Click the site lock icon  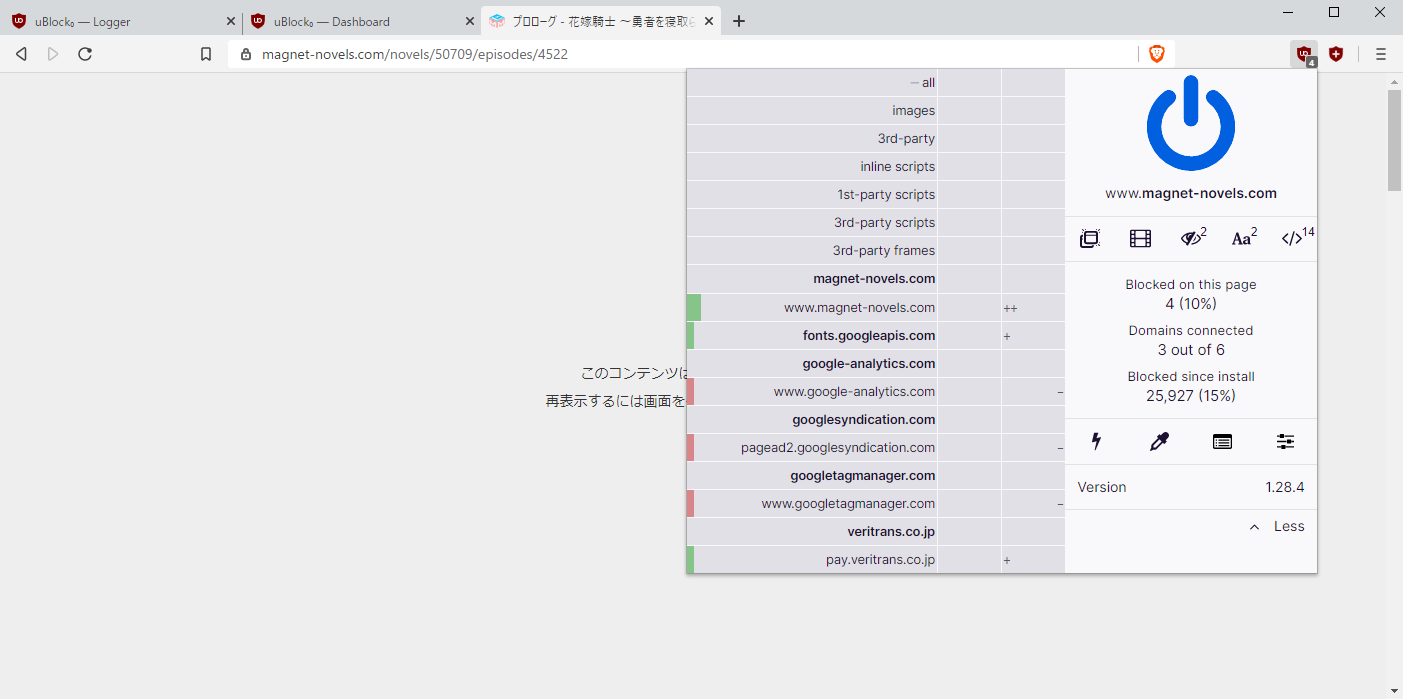pos(246,54)
